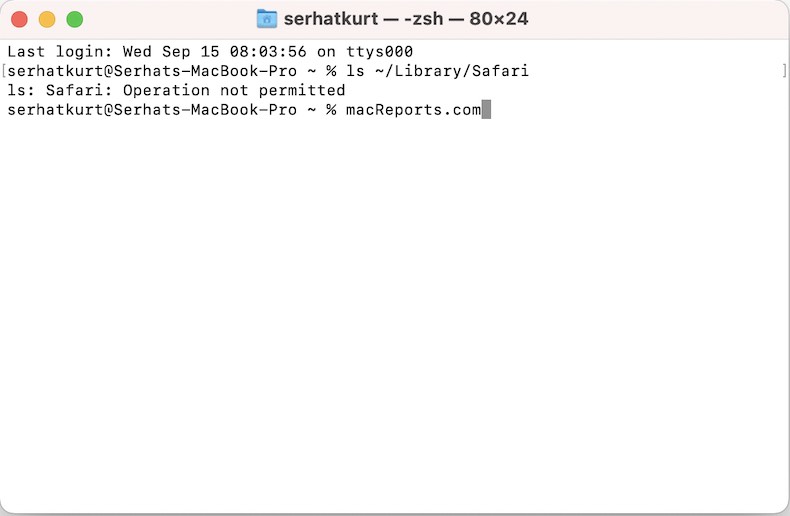Click the green full-screen window button

pos(75,20)
